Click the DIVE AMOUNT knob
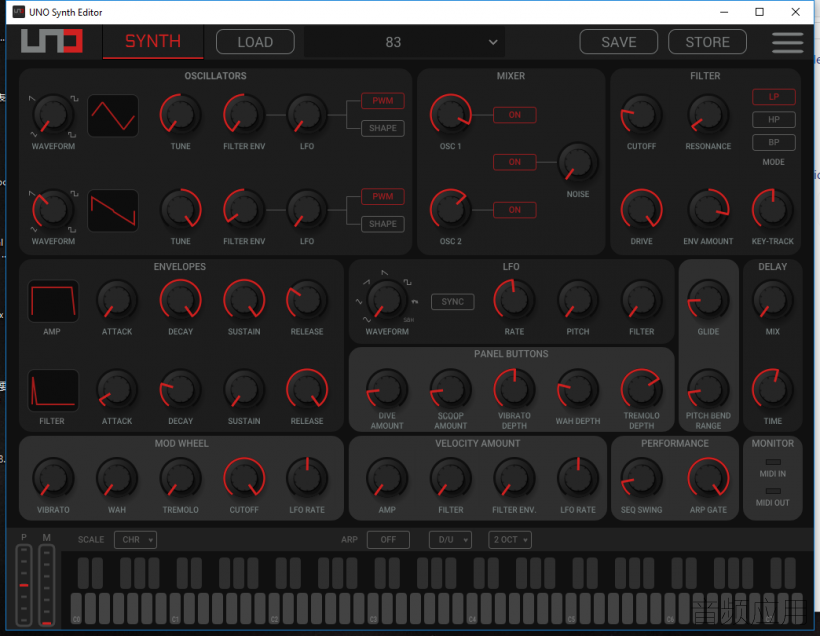Image resolution: width=820 pixels, height=636 pixels. (x=386, y=390)
